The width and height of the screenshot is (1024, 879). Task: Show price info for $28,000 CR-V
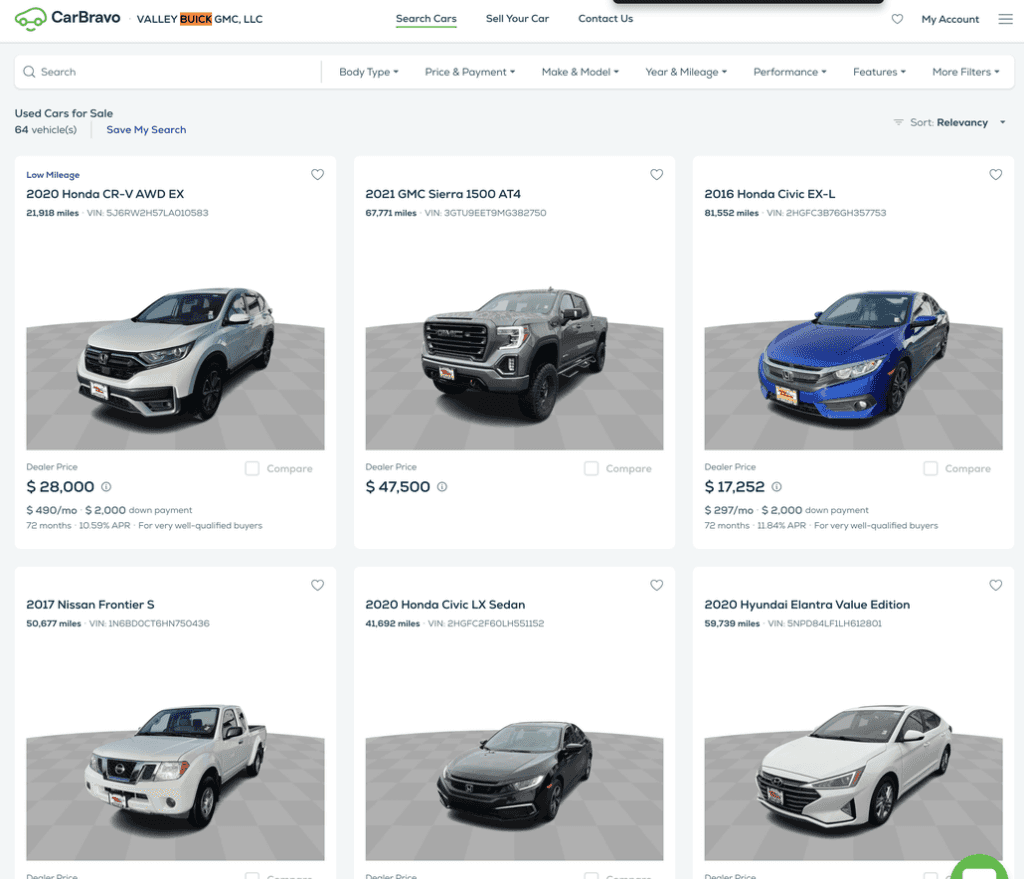coord(106,487)
